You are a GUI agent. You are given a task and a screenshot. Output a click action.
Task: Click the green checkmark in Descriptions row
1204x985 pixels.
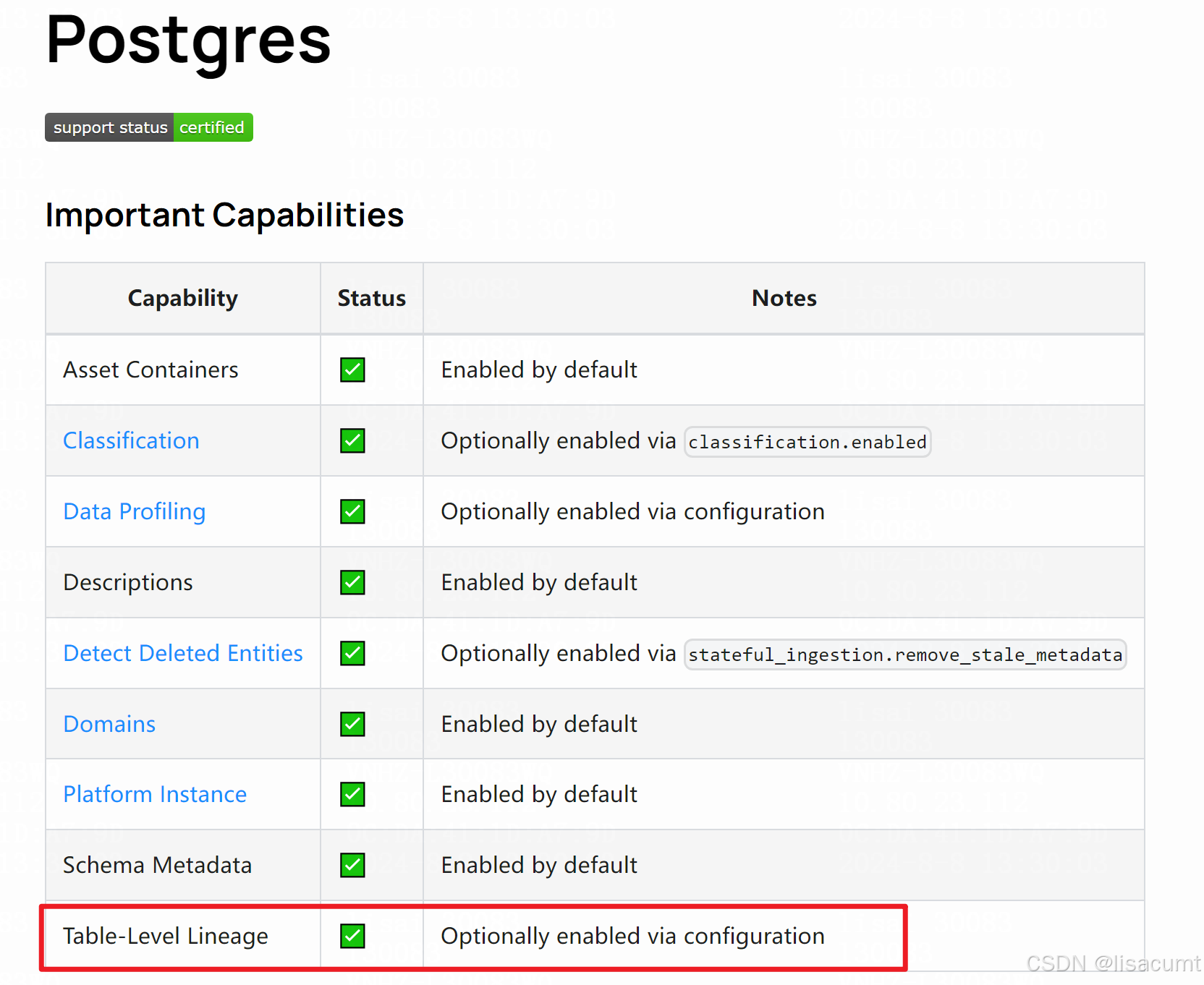pyautogui.click(x=352, y=582)
